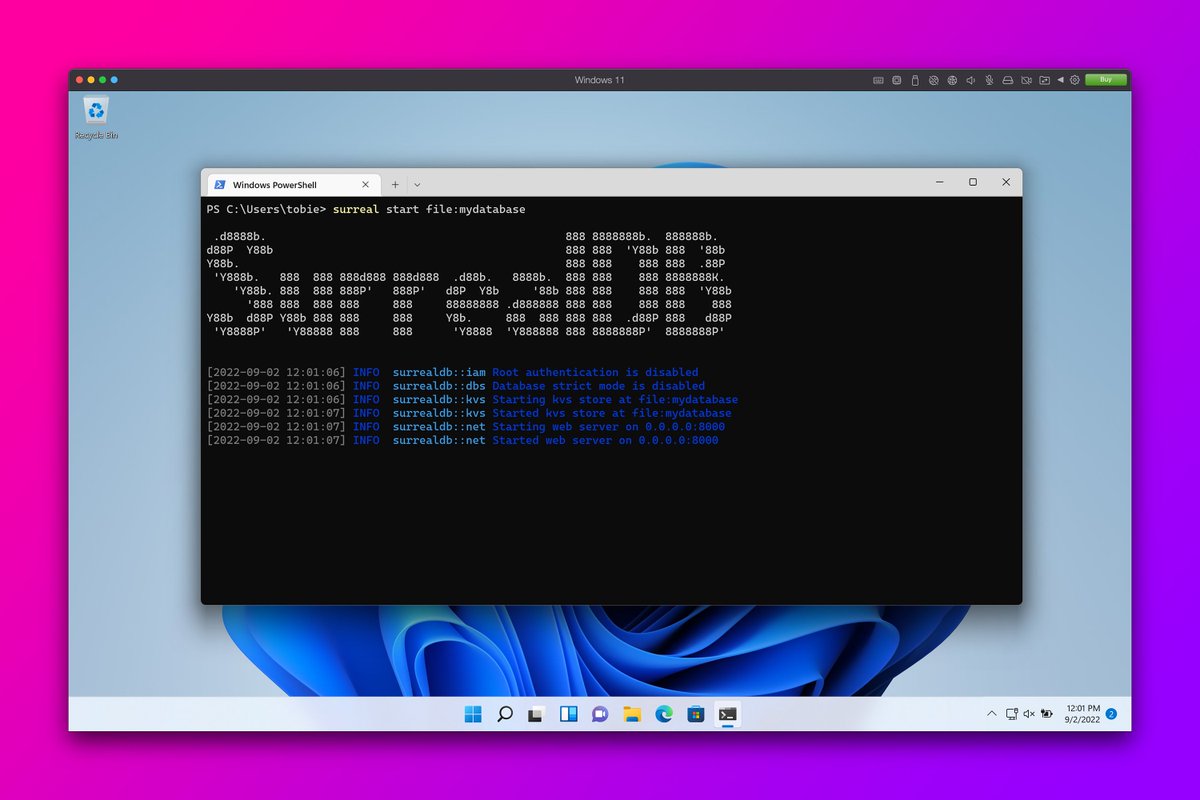Image resolution: width=1200 pixels, height=800 pixels.
Task: Click the battery icon in system tray
Action: tap(1047, 714)
